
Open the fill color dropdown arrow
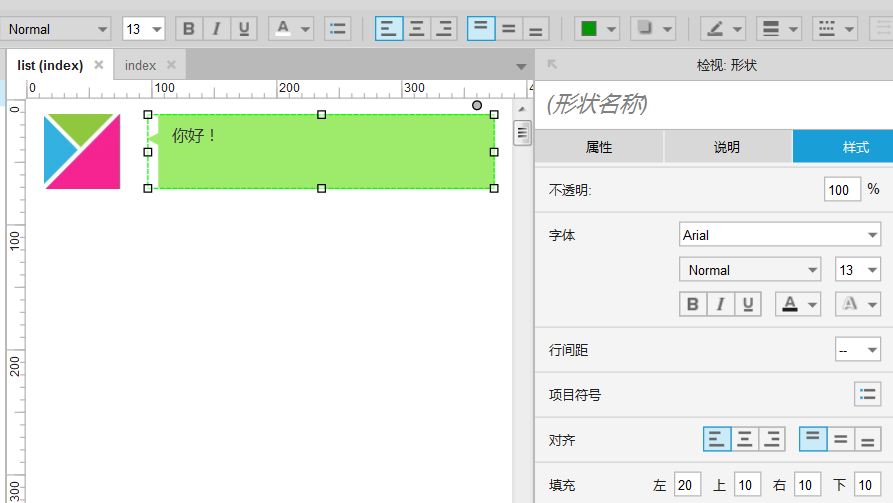pos(612,30)
